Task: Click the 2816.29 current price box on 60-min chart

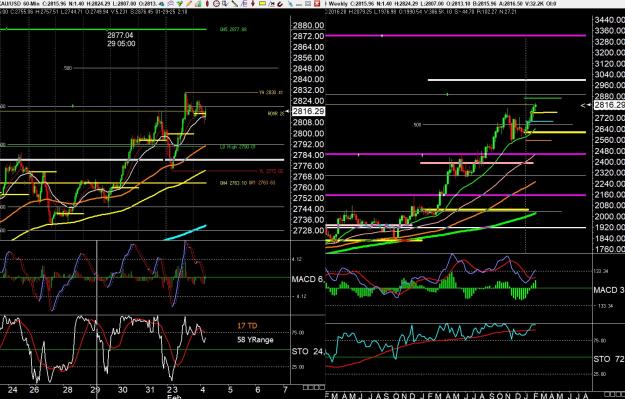Action: point(308,112)
